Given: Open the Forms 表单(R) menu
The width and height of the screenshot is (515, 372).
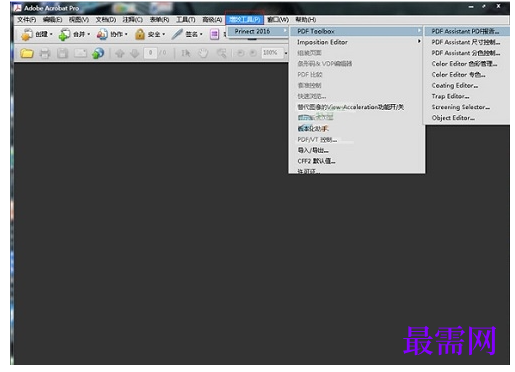Looking at the screenshot, I should point(159,20).
